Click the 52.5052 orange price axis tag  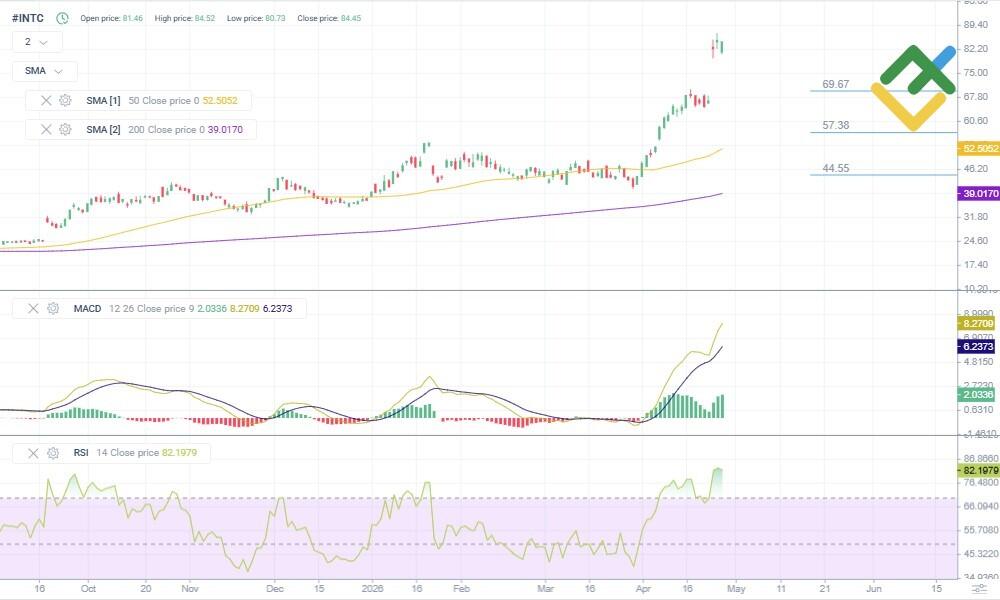[x=979, y=149]
